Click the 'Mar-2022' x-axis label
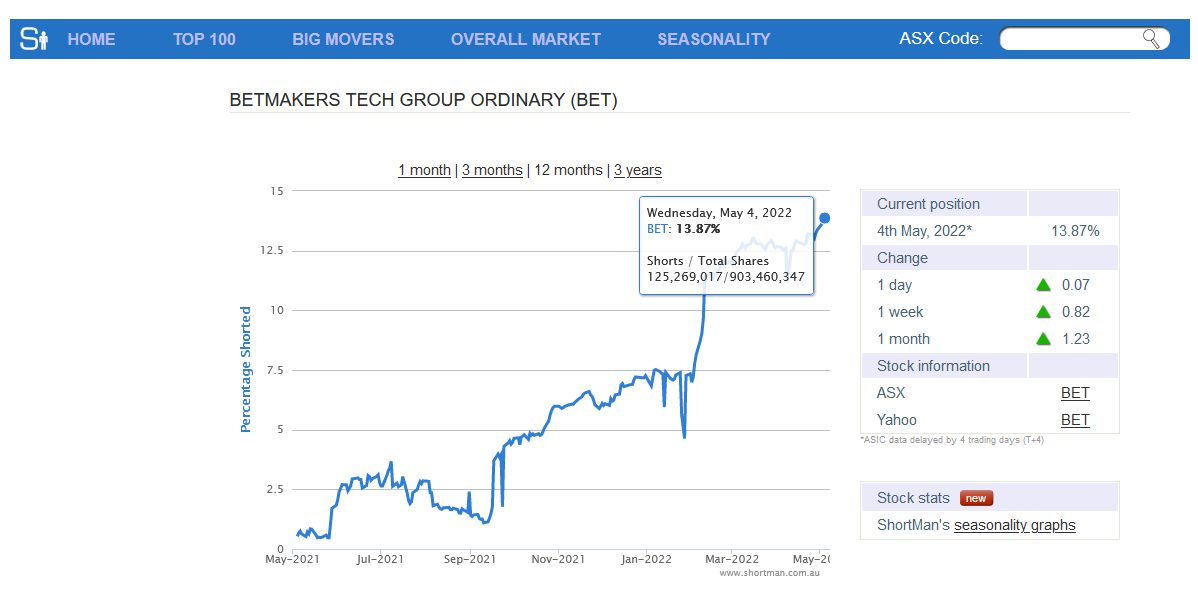This screenshot has width=1198, height=593. pos(732,560)
